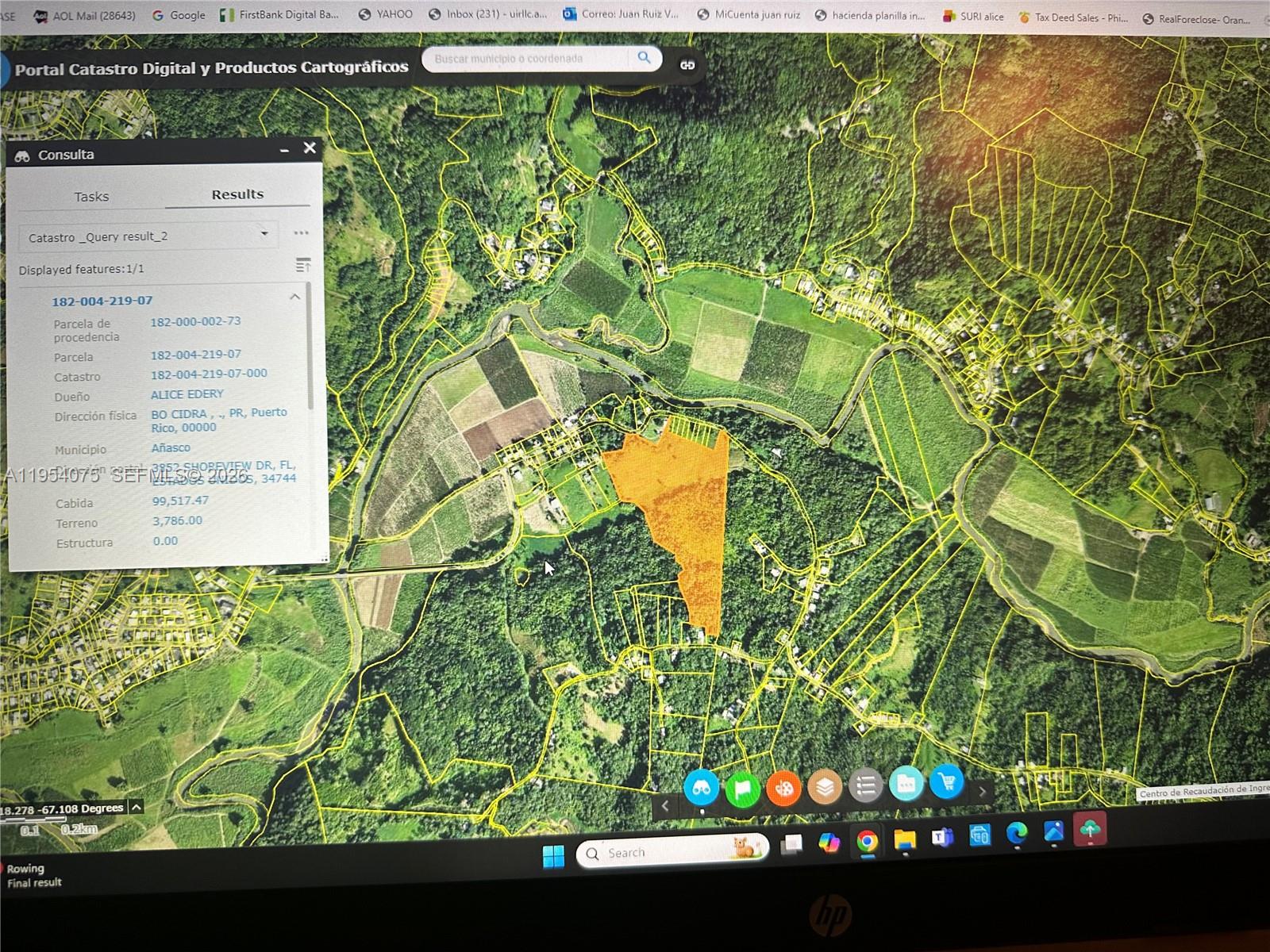Collapse the 182-004-219-07 feature details
This screenshot has width=1270, height=952.
pos(295,297)
